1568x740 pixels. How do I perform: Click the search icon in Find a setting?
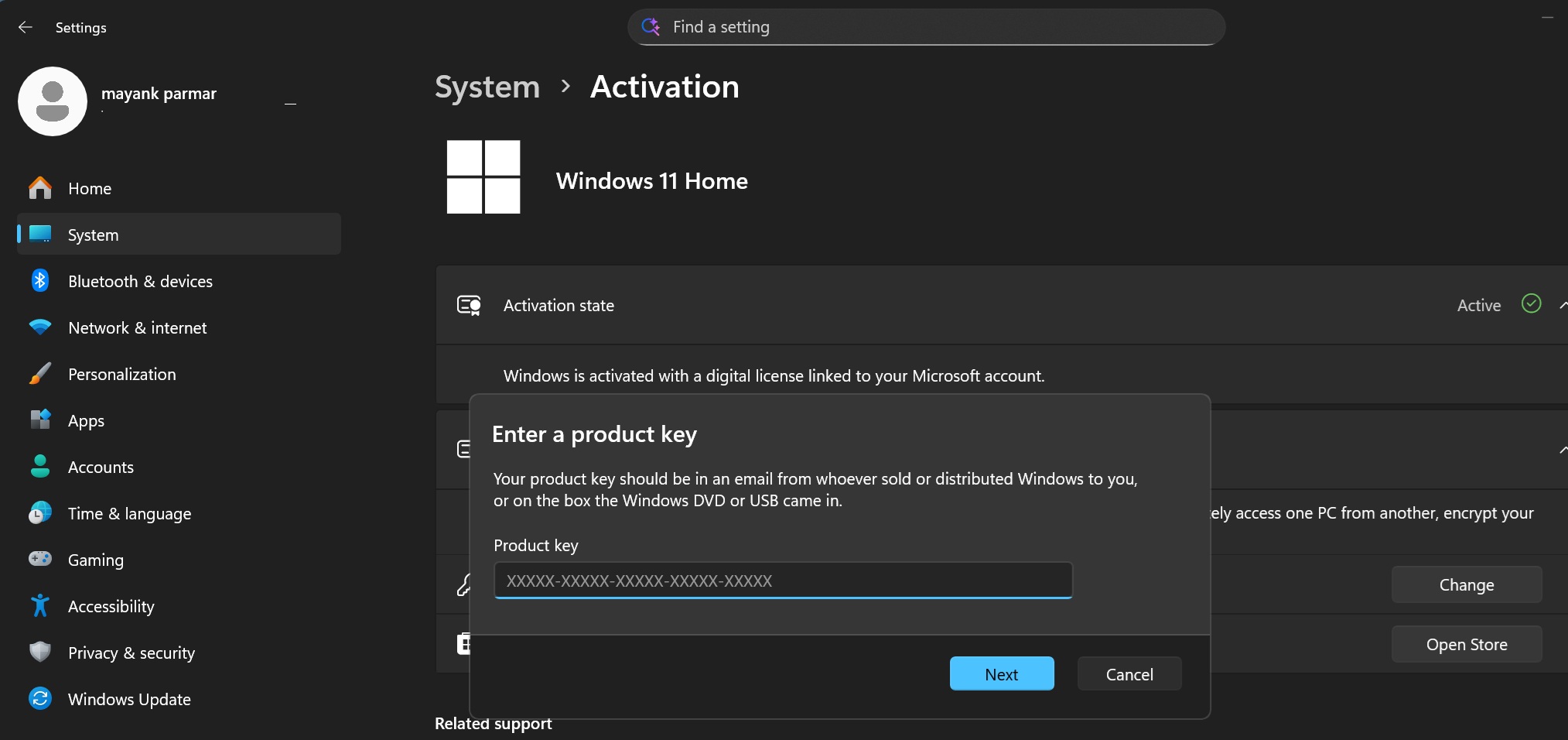651,27
